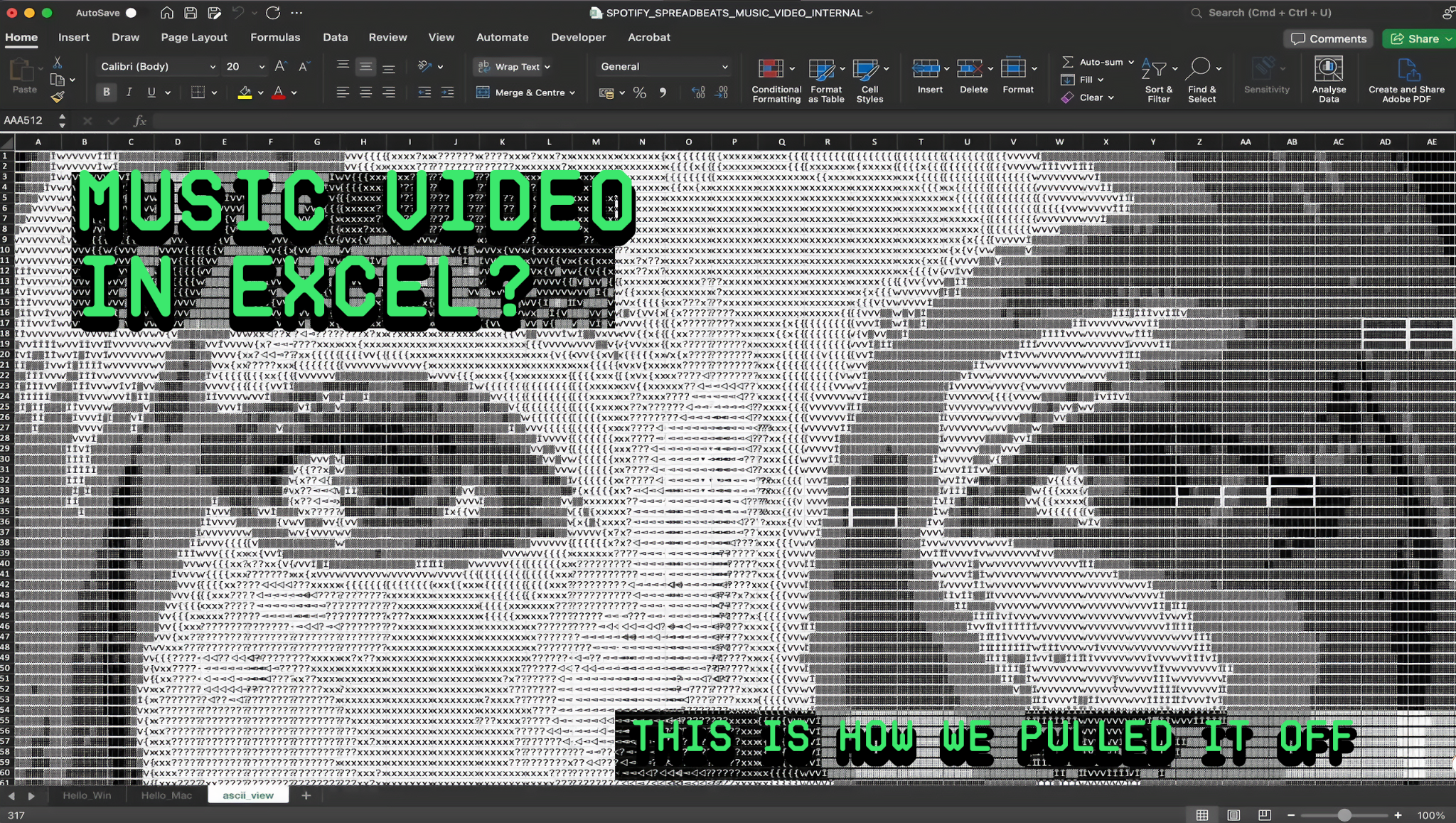Open the Formulas ribbon tab
The width and height of the screenshot is (1456, 823).
tap(274, 37)
